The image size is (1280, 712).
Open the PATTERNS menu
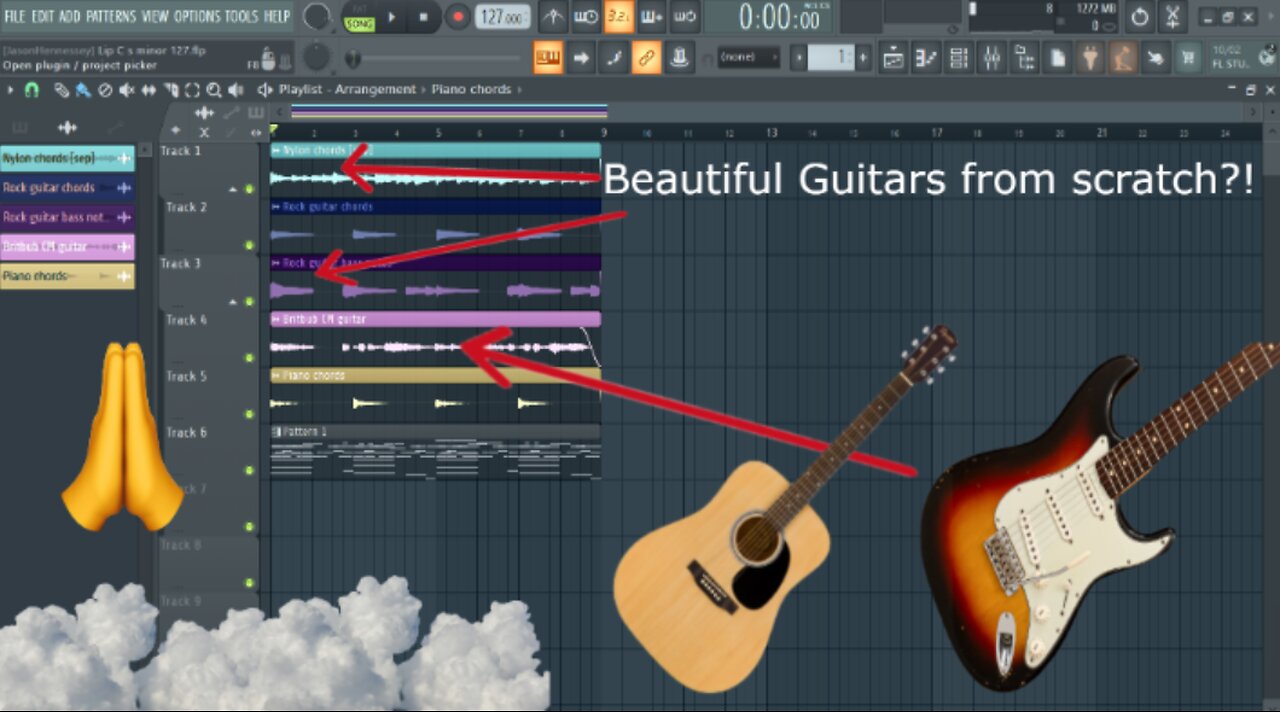pyautogui.click(x=111, y=16)
